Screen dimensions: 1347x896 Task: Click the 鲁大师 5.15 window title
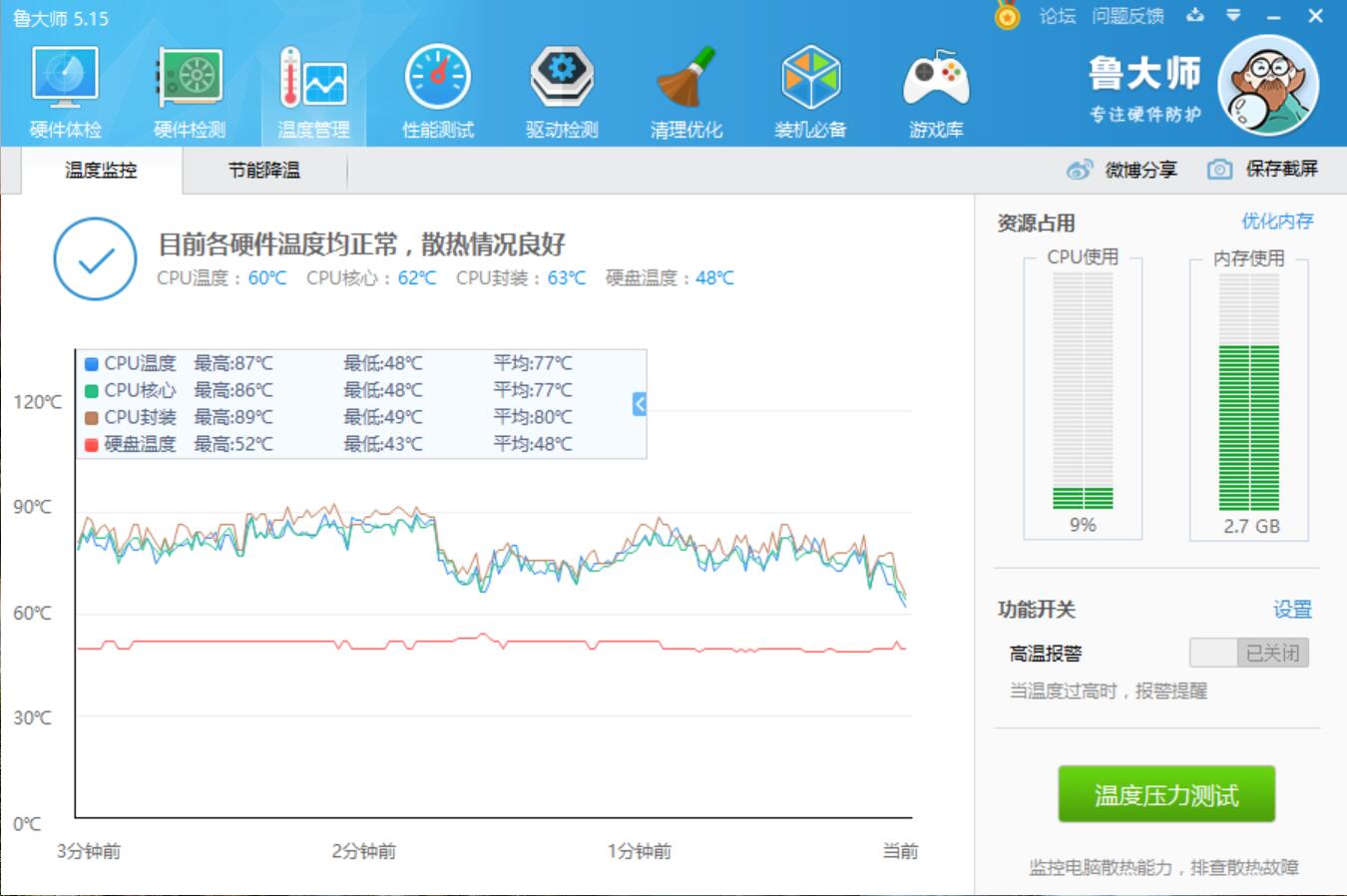click(x=61, y=18)
